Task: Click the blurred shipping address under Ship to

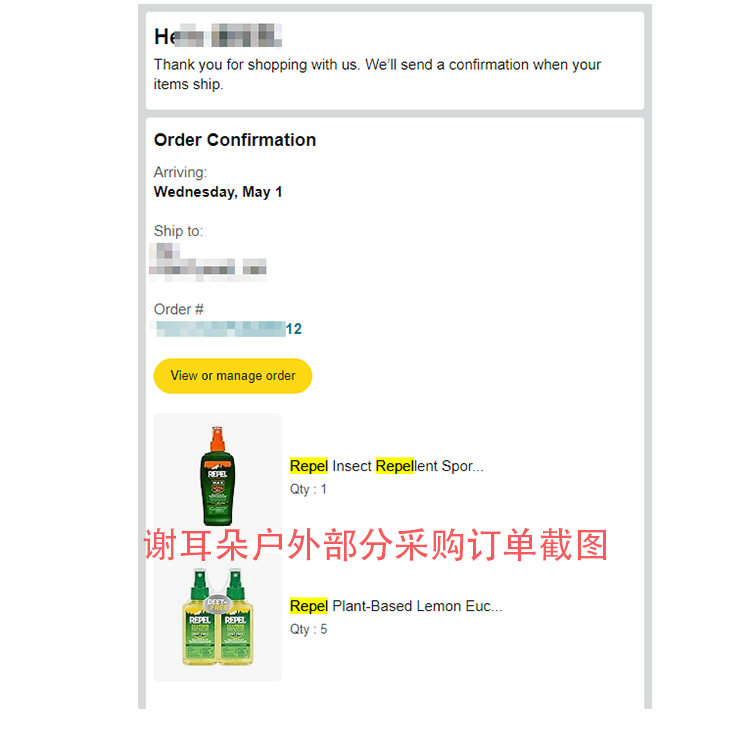Action: click(208, 262)
